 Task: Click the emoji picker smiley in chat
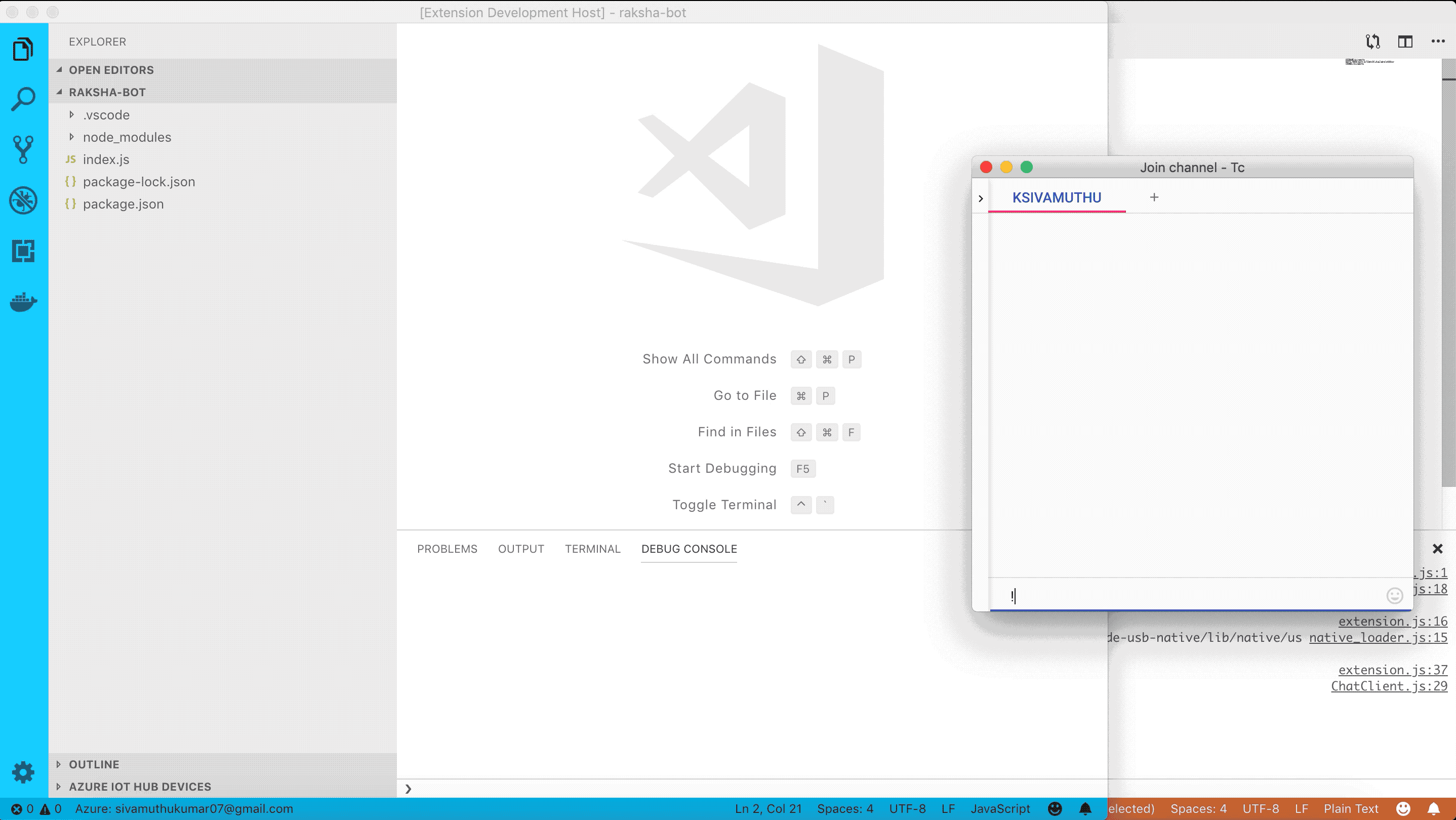click(x=1394, y=595)
